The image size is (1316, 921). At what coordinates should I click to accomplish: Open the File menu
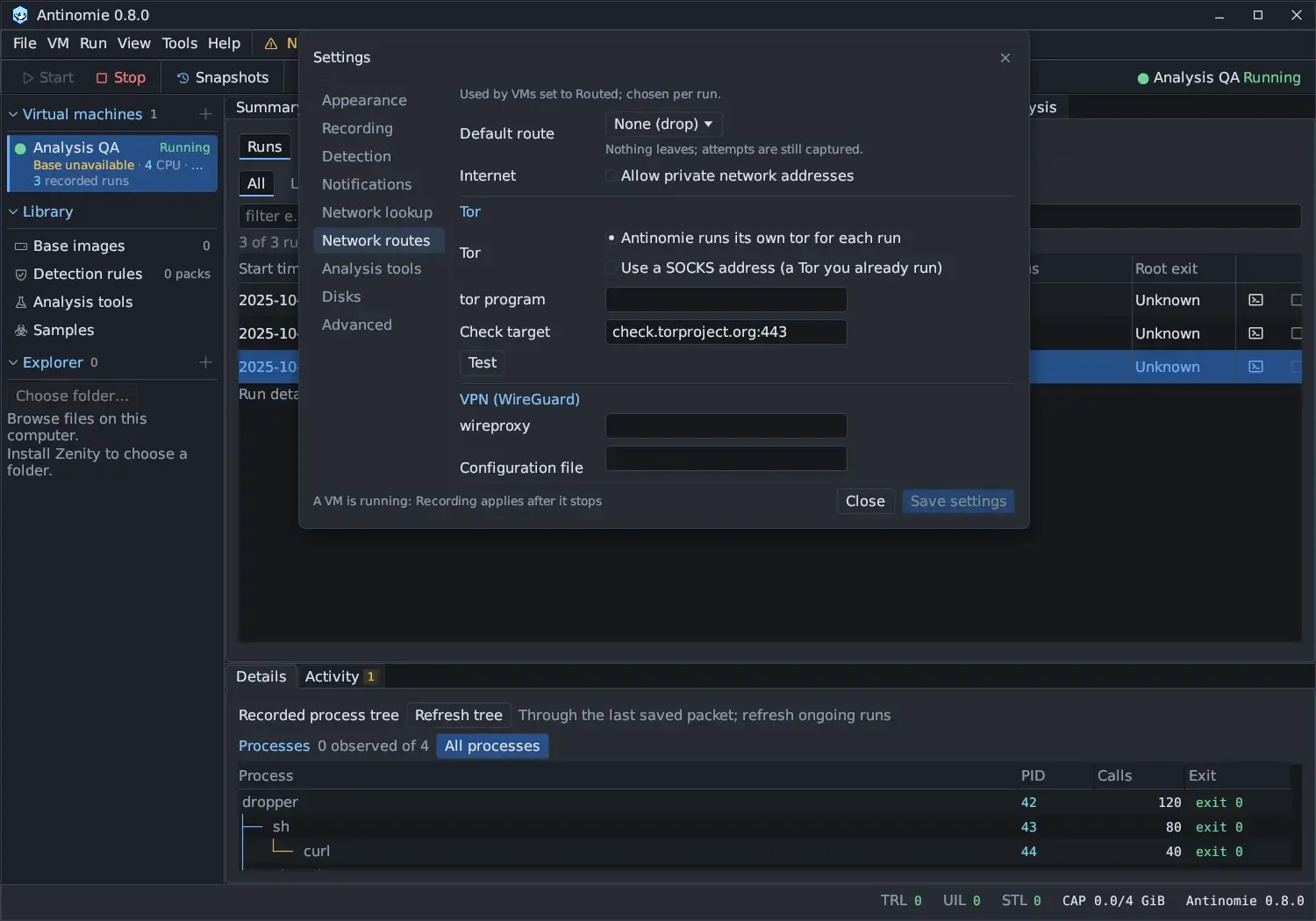(x=25, y=43)
